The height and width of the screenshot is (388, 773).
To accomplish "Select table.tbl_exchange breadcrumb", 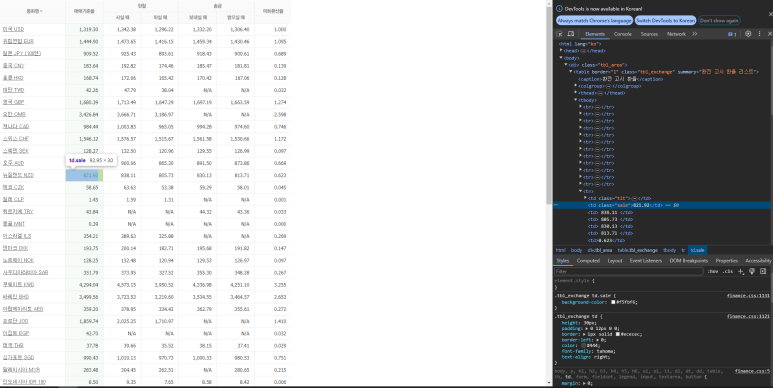I will pos(637,250).
